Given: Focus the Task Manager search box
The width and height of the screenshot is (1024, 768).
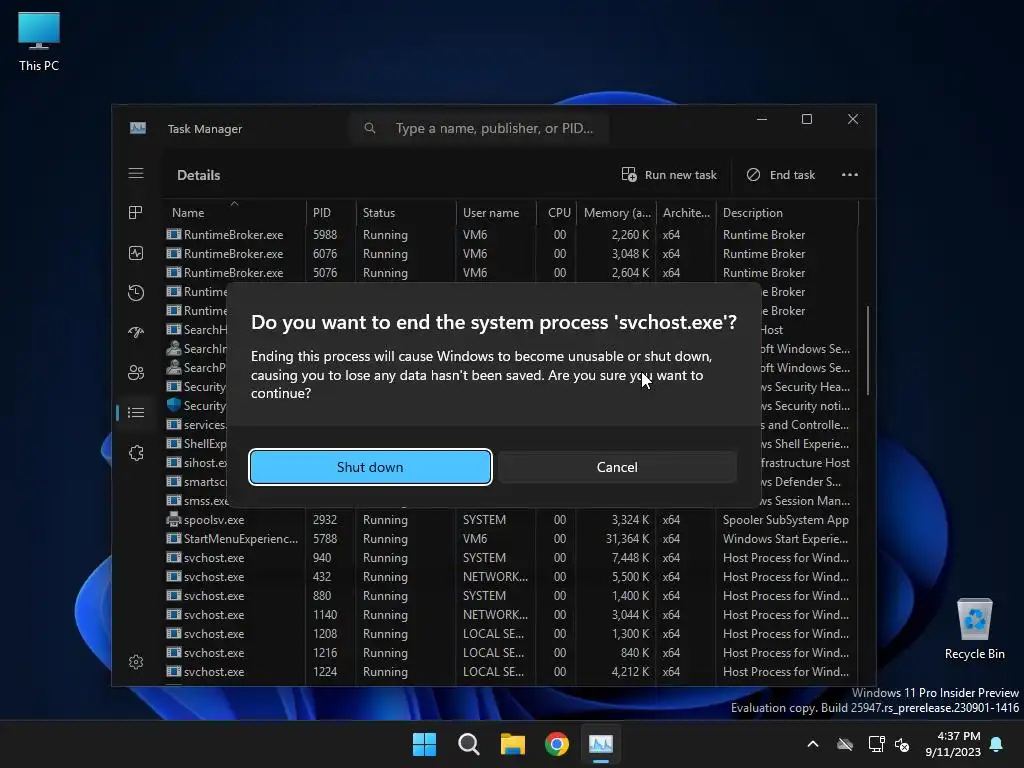Looking at the screenshot, I should (x=479, y=128).
